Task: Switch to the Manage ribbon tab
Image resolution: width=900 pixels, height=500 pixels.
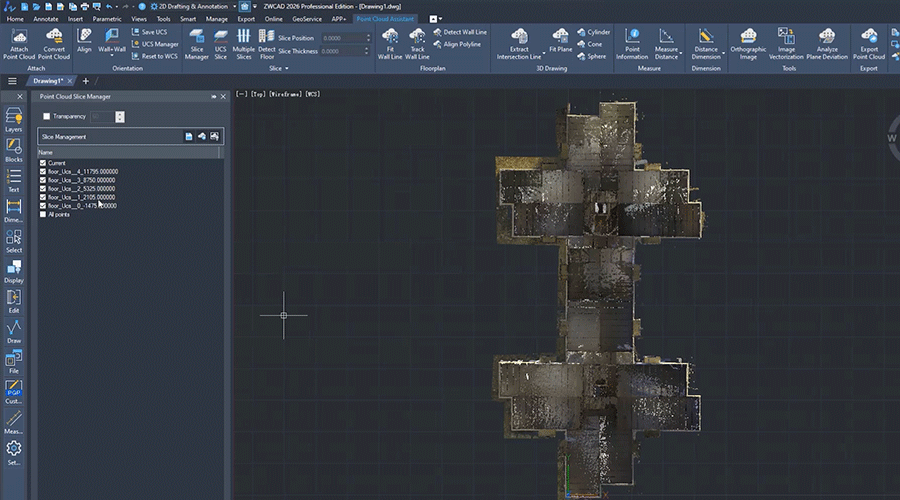Action: click(216, 19)
